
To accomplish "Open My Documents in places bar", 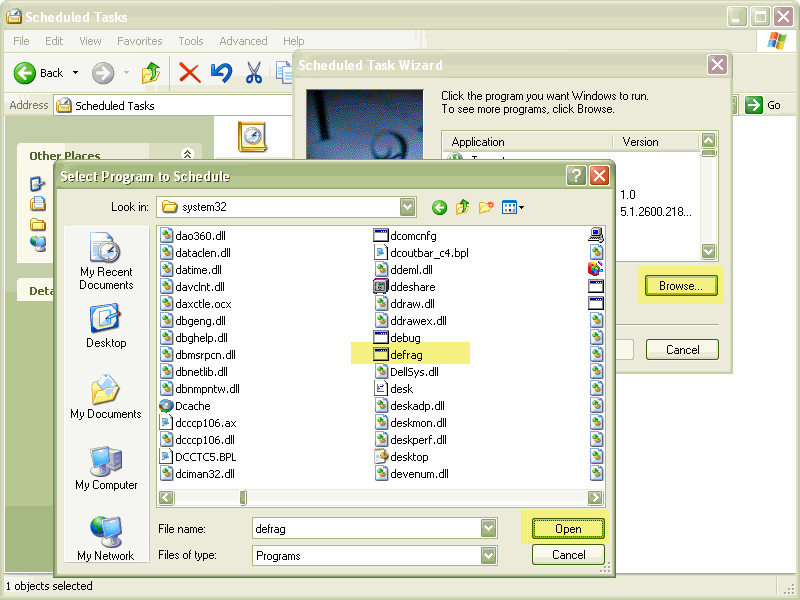I will [106, 397].
